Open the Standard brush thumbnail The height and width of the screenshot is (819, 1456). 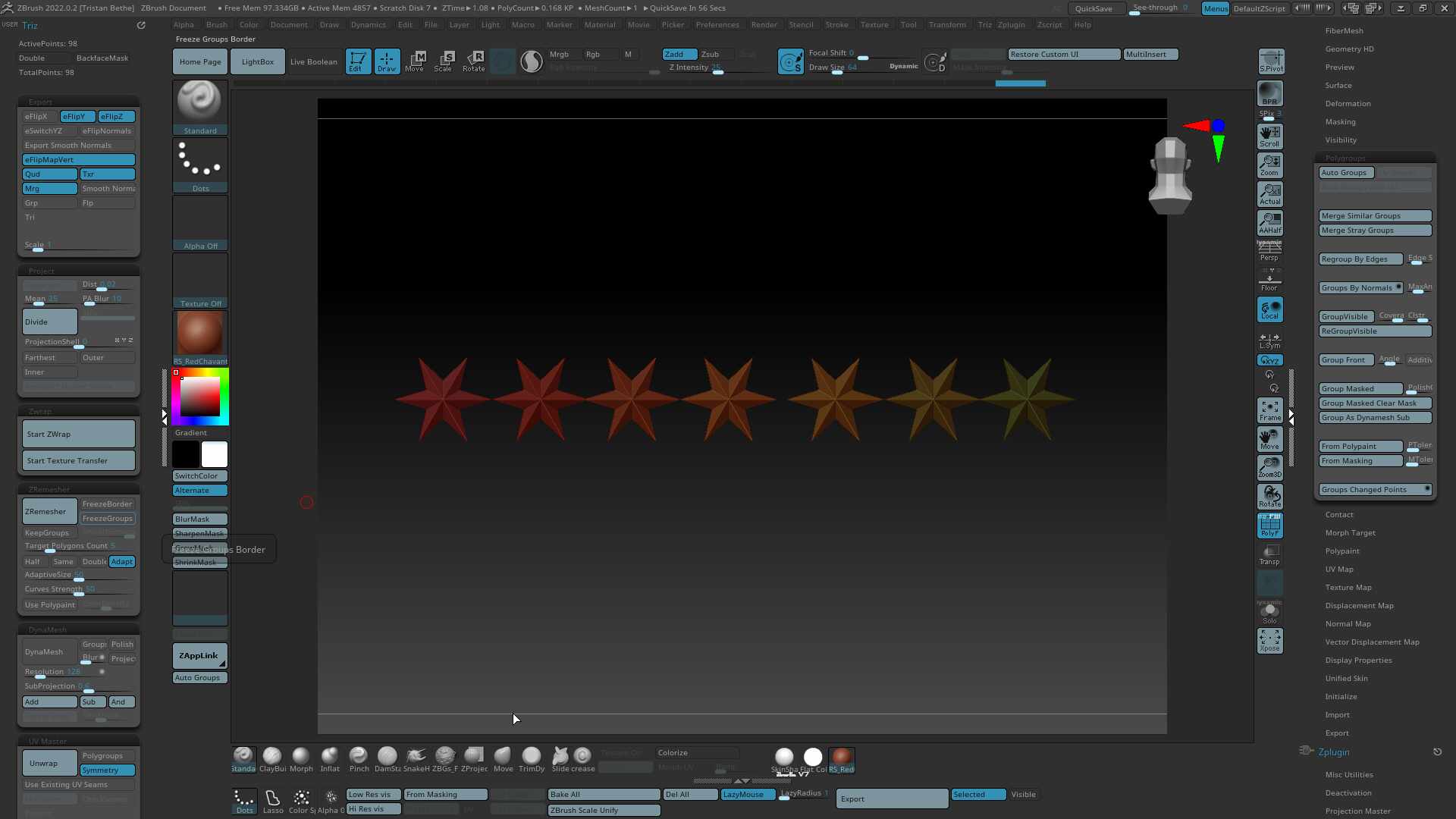200,108
